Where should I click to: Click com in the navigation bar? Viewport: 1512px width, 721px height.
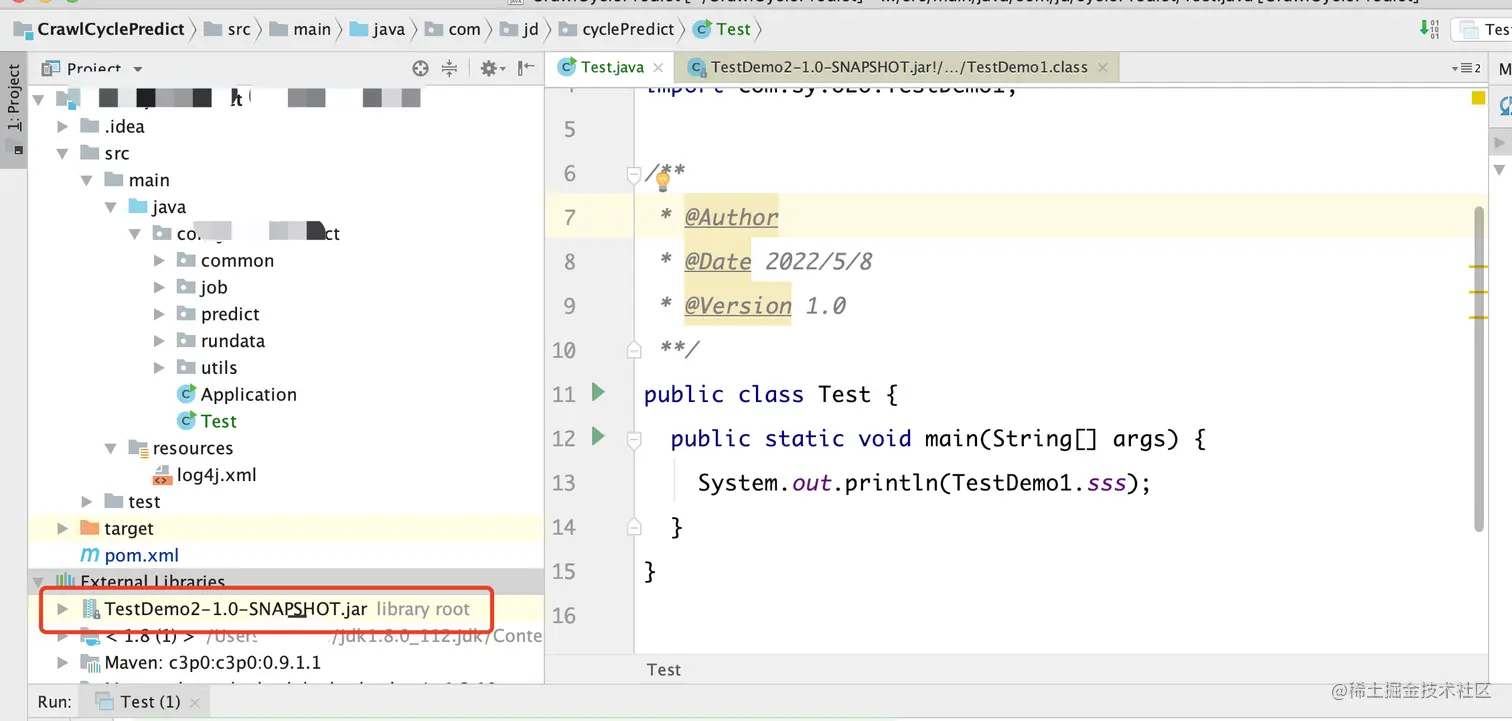pos(453,29)
